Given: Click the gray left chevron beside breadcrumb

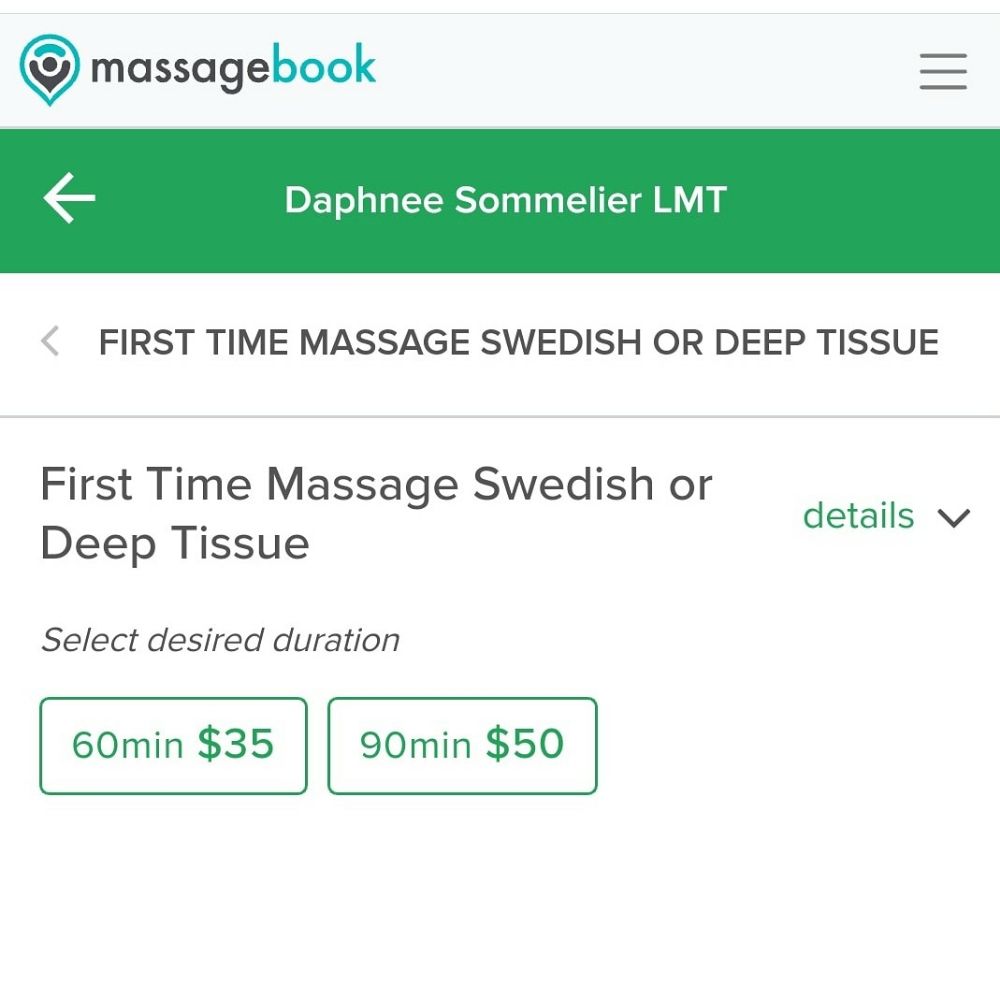Looking at the screenshot, I should pos(50,342).
